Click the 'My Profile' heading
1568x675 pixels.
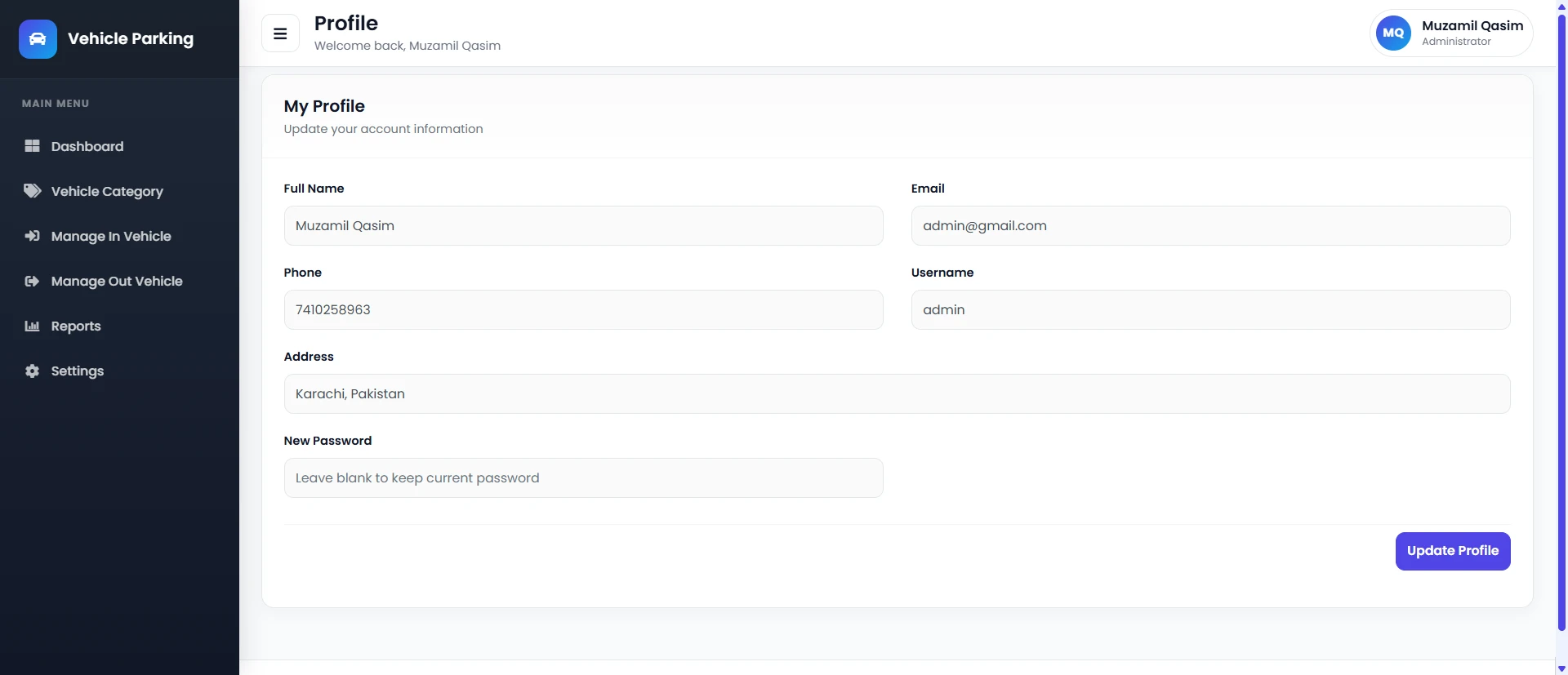click(x=324, y=106)
